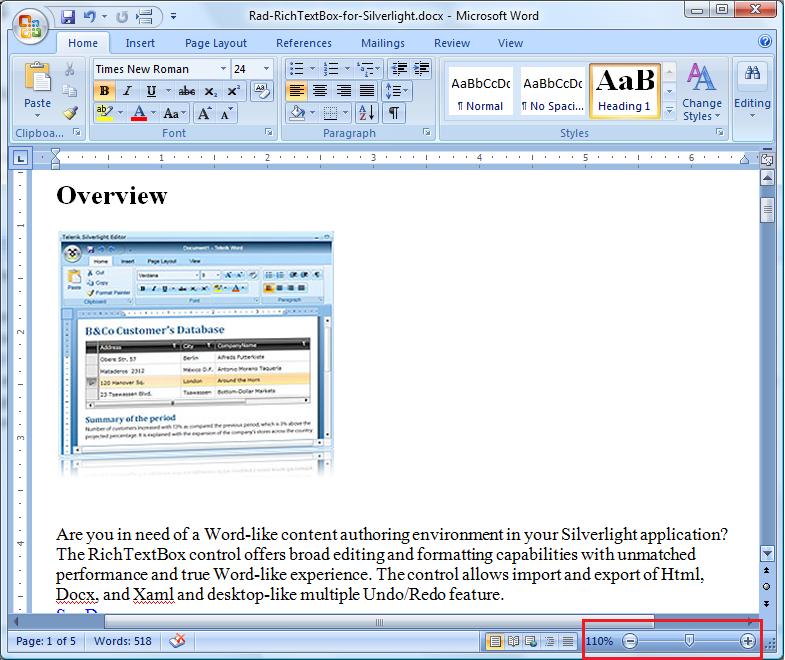Screen dimensions: 785x660
Task: Open the Review tab
Action: tap(452, 43)
